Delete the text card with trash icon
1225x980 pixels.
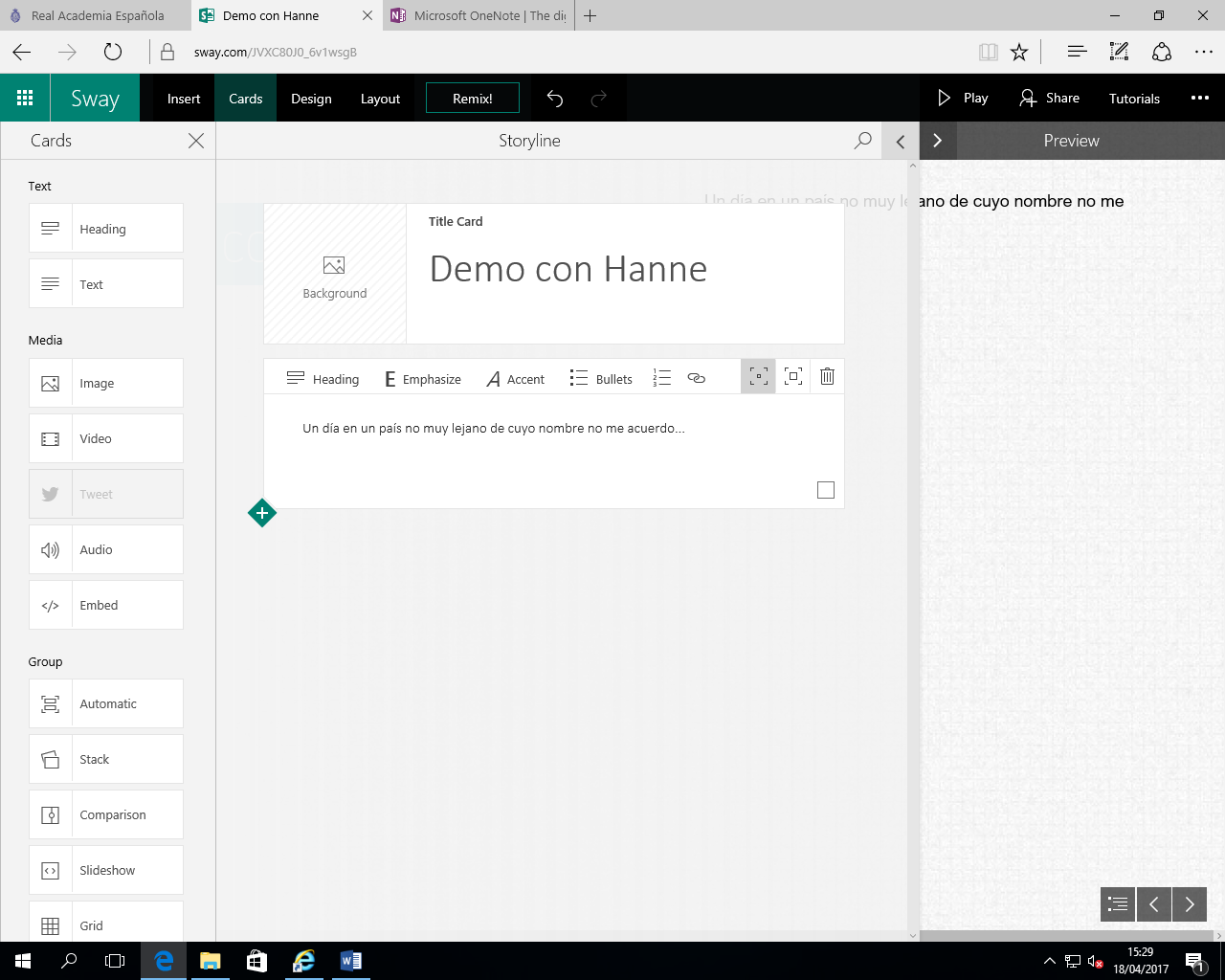click(x=827, y=377)
